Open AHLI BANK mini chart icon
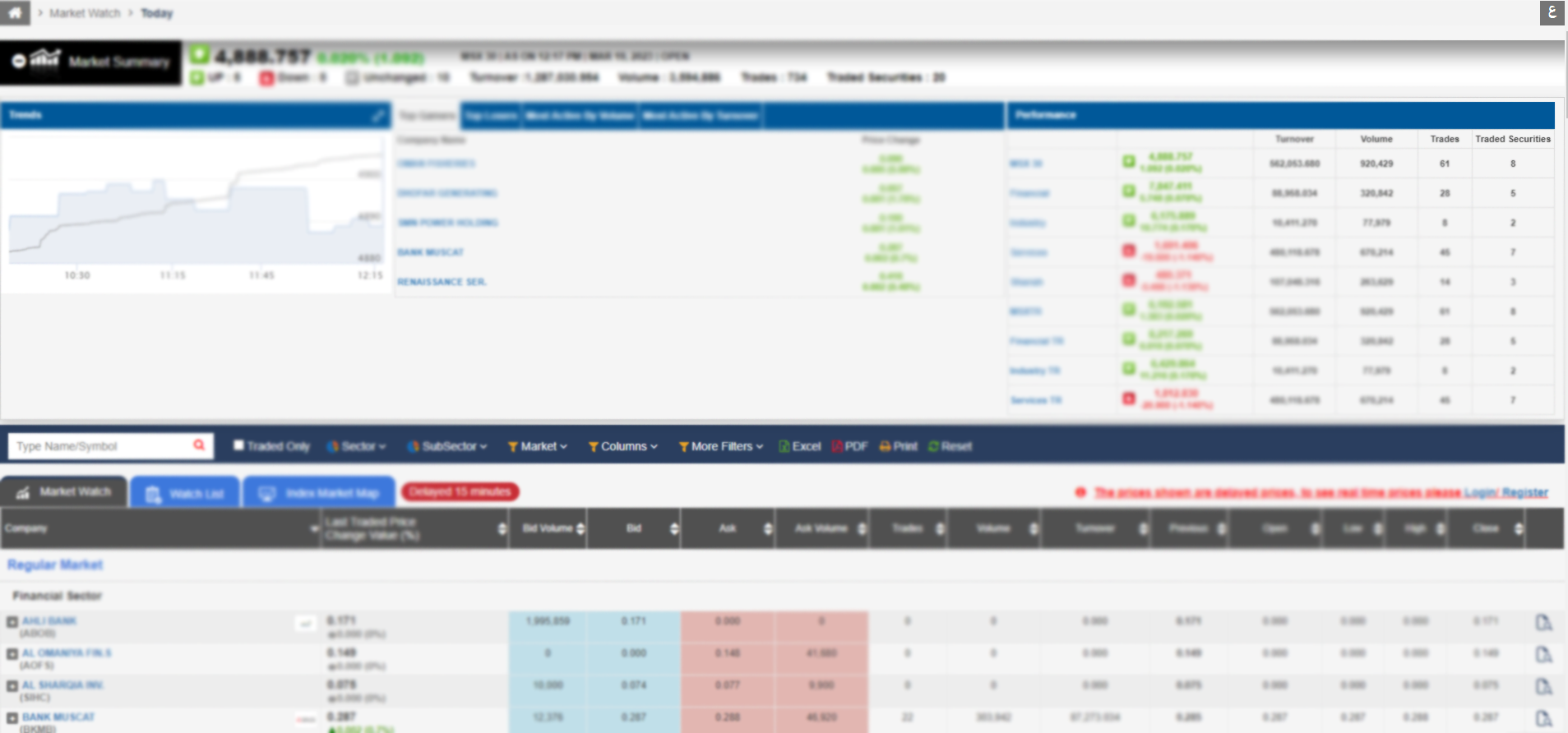Image resolution: width=1568 pixels, height=733 pixels. tap(306, 624)
